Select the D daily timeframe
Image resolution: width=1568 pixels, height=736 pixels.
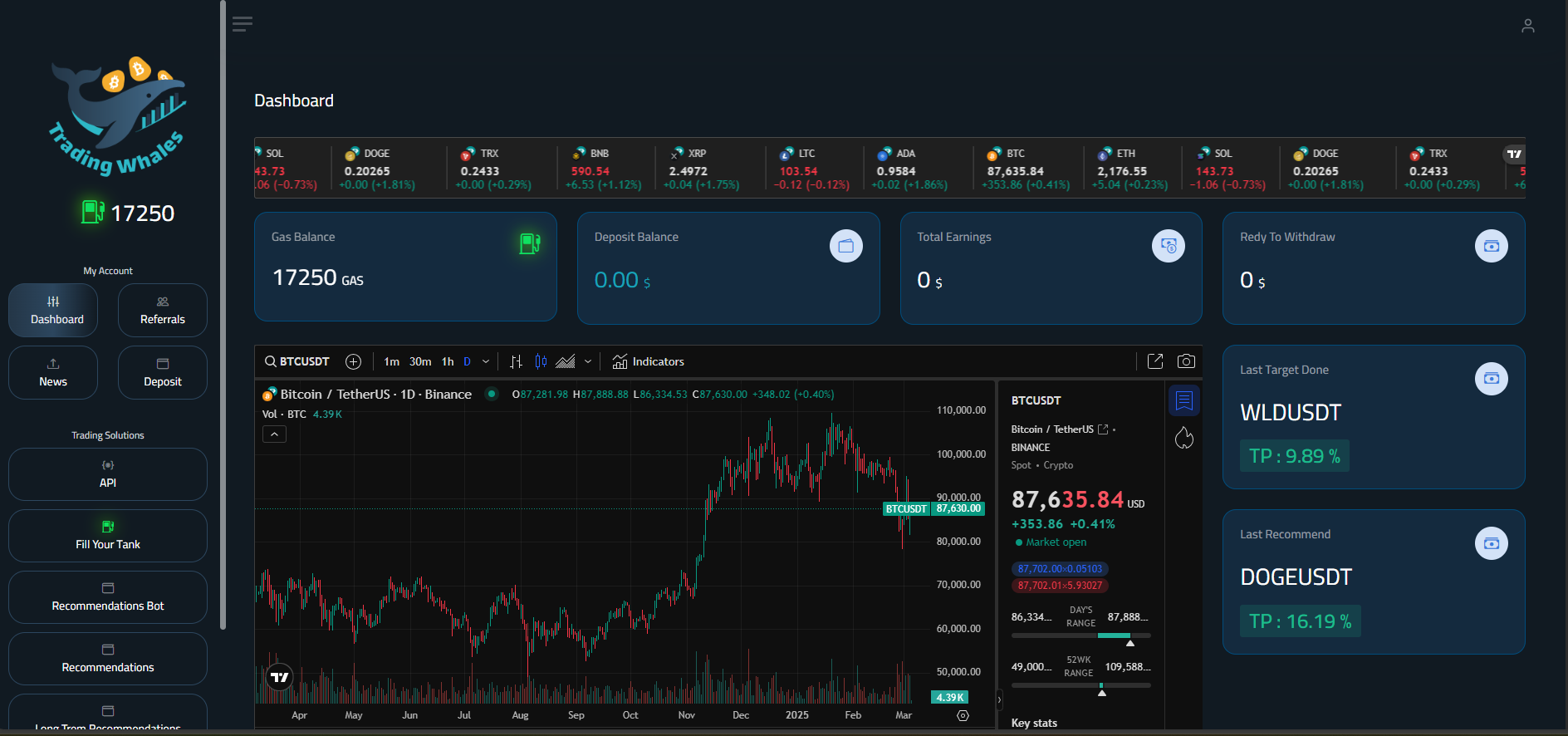point(467,361)
